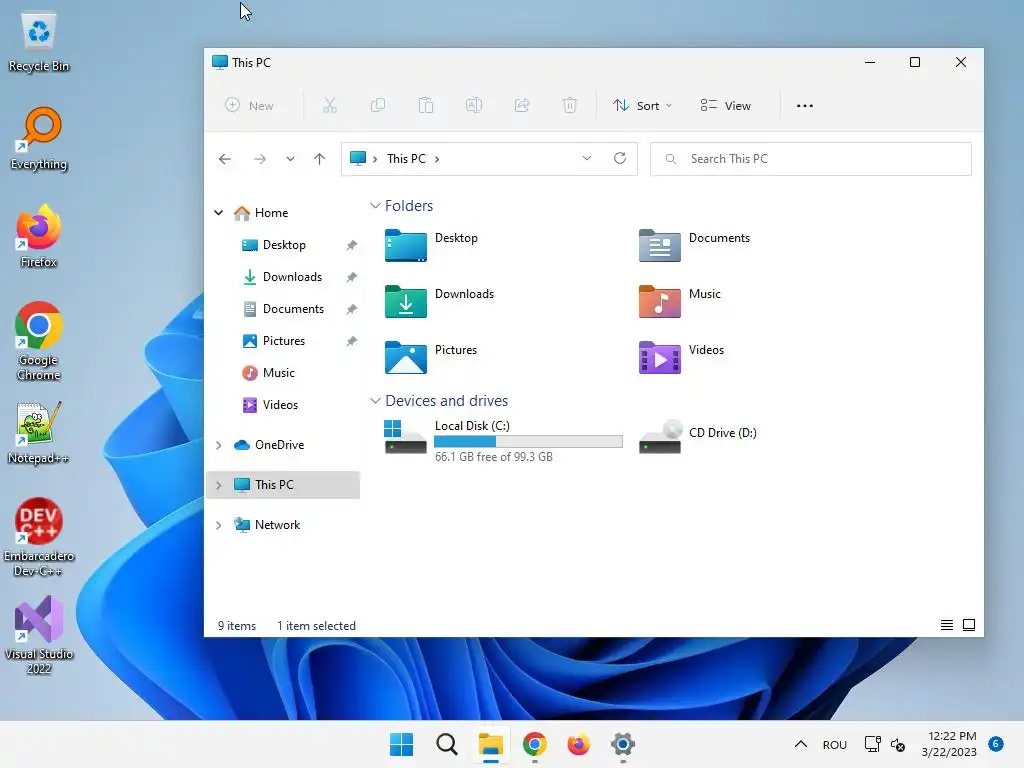Expand the Network tree node

click(x=219, y=525)
